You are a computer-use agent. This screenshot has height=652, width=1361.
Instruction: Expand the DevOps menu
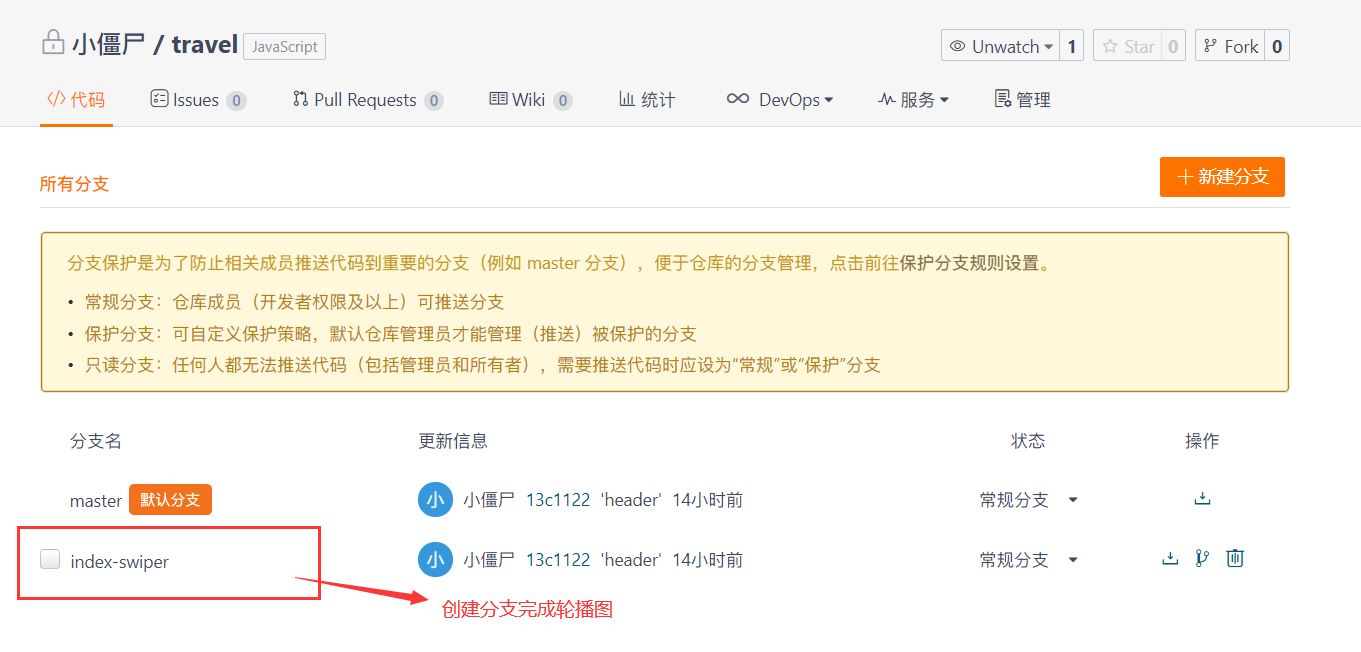(x=780, y=100)
